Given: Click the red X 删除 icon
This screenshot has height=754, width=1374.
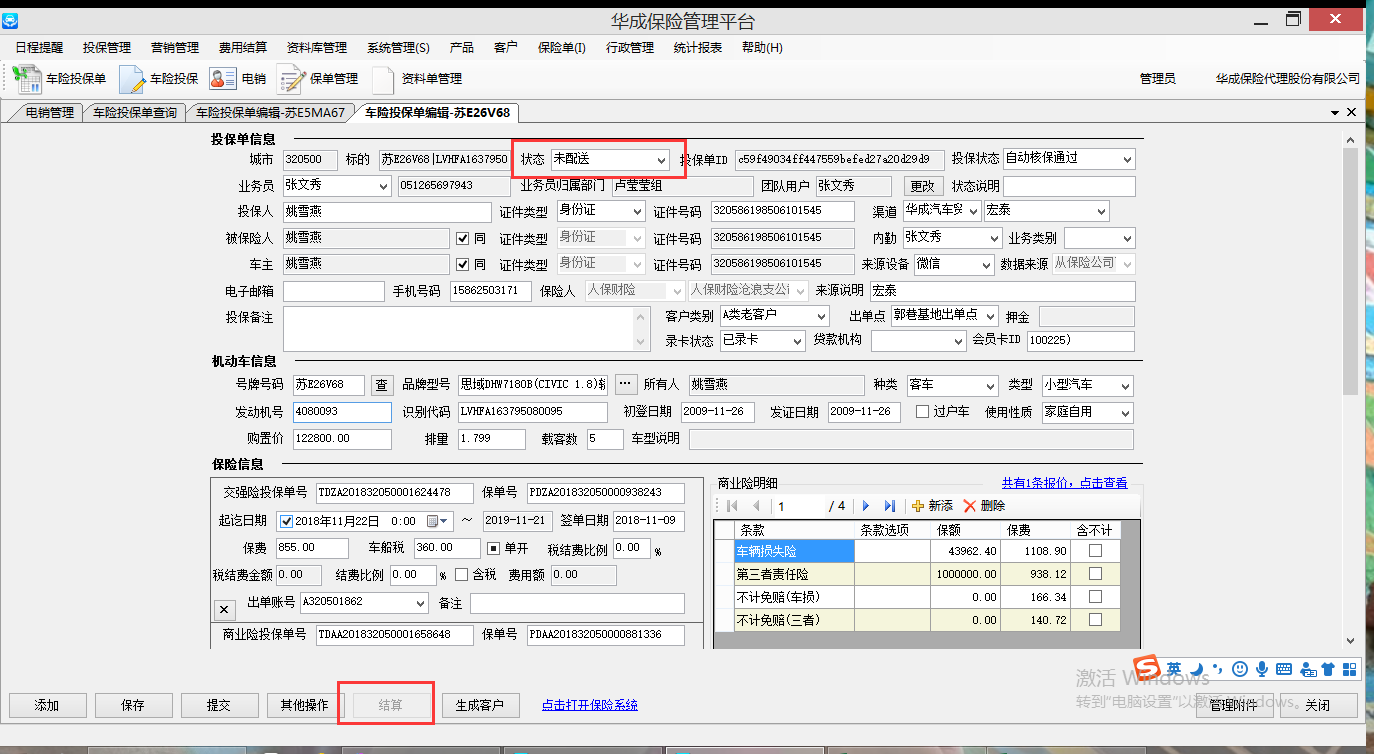Looking at the screenshot, I should click(x=969, y=506).
